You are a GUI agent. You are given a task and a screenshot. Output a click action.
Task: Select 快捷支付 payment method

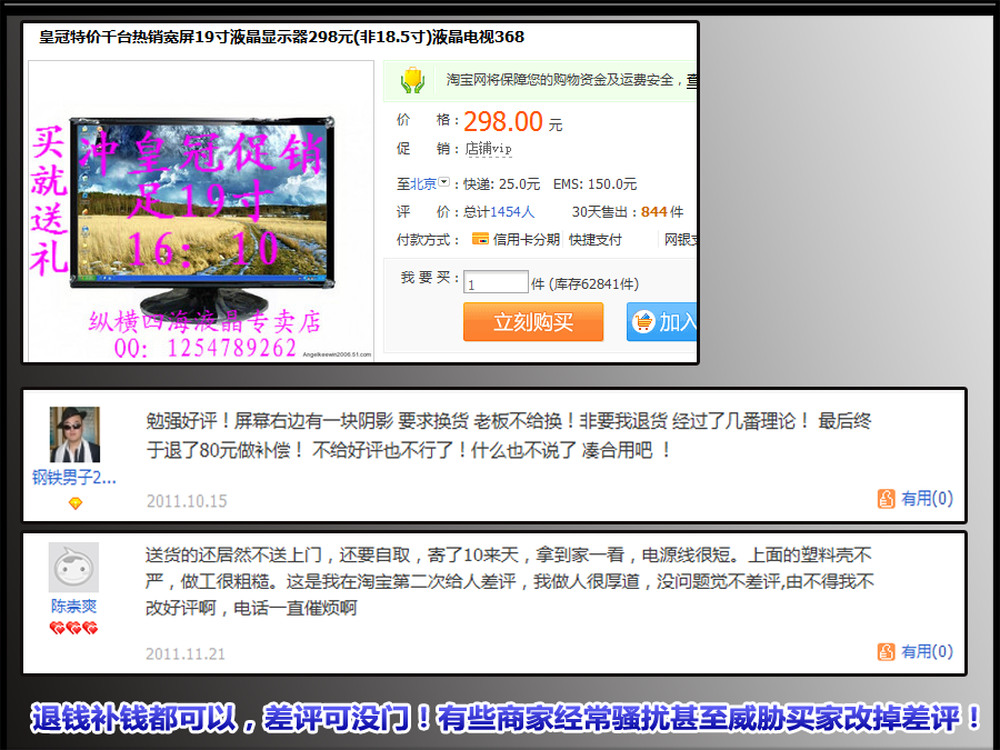pos(595,239)
